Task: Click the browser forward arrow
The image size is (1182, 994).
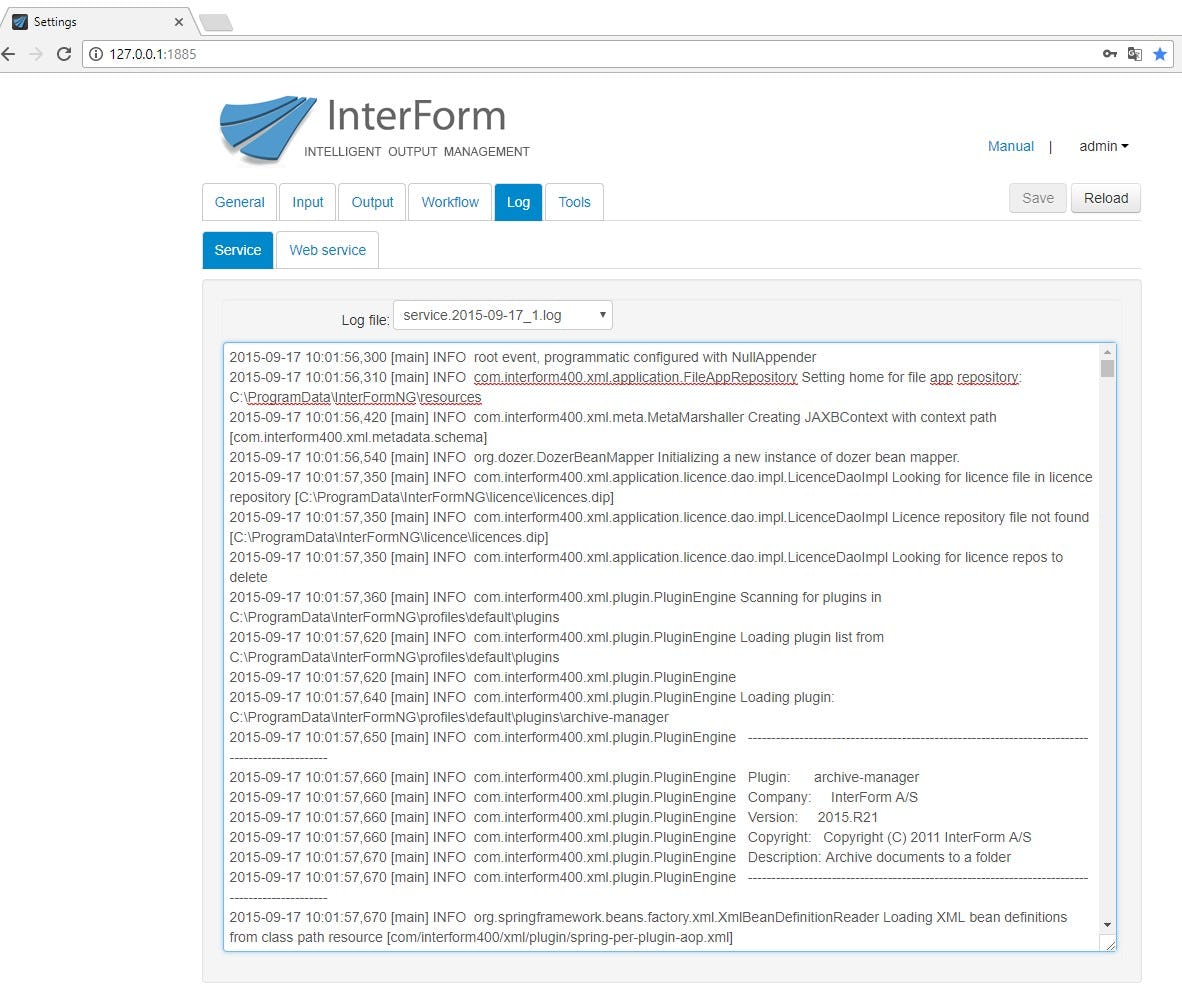Action: coord(36,54)
